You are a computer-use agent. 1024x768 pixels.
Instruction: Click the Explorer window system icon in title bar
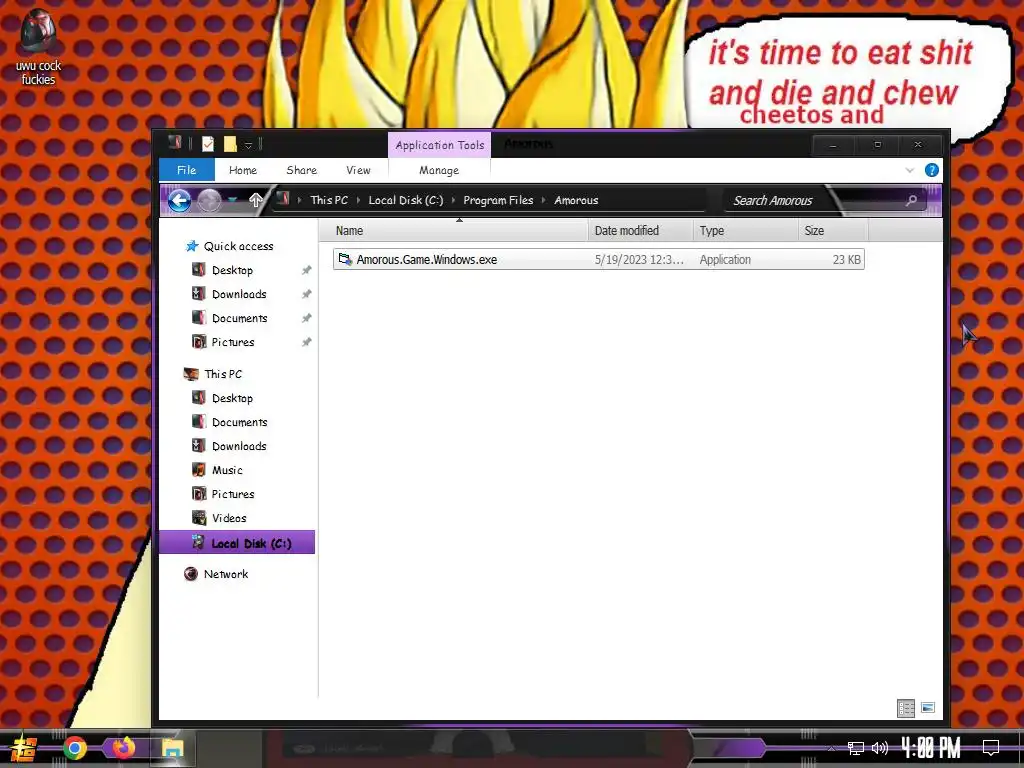tap(174, 142)
